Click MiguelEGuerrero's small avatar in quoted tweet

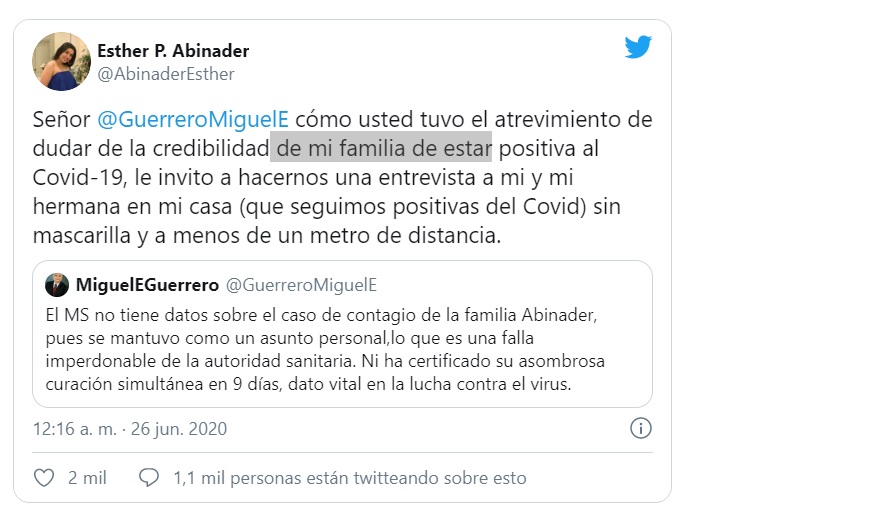[x=57, y=285]
